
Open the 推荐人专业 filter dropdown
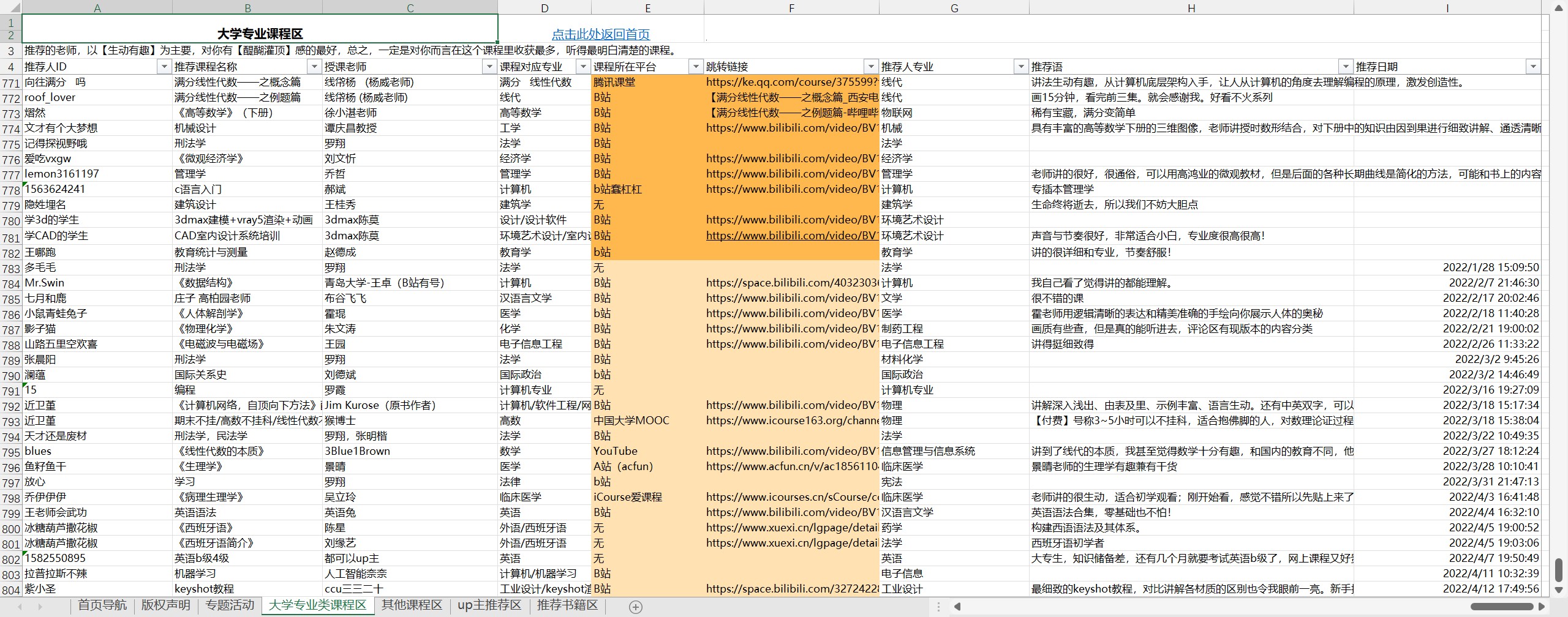point(1020,67)
